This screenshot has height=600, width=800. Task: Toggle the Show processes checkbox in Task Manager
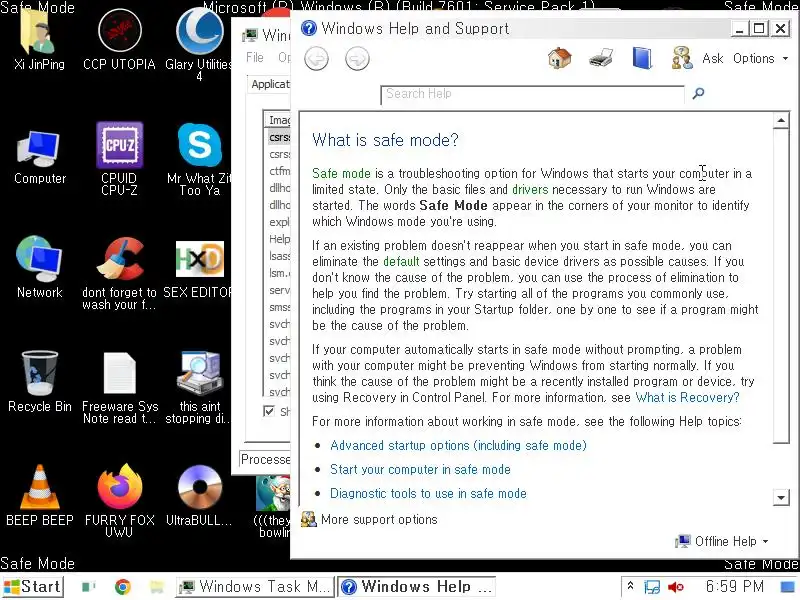269,411
